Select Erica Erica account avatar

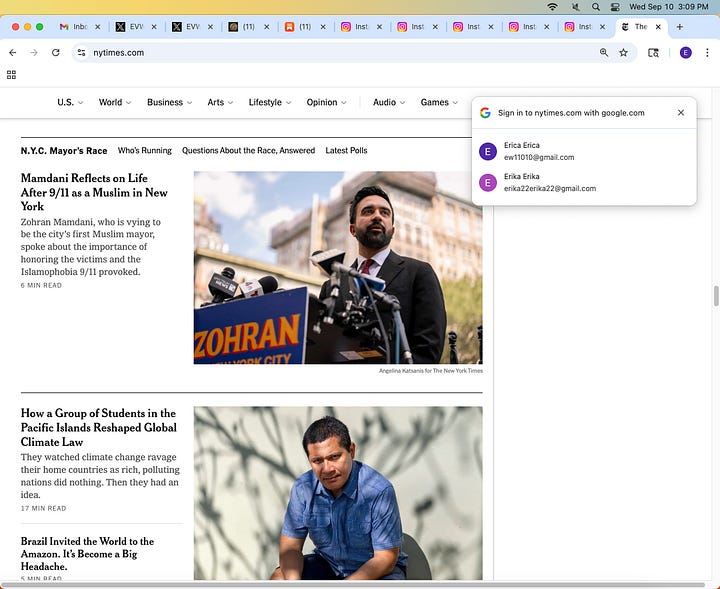coord(488,151)
